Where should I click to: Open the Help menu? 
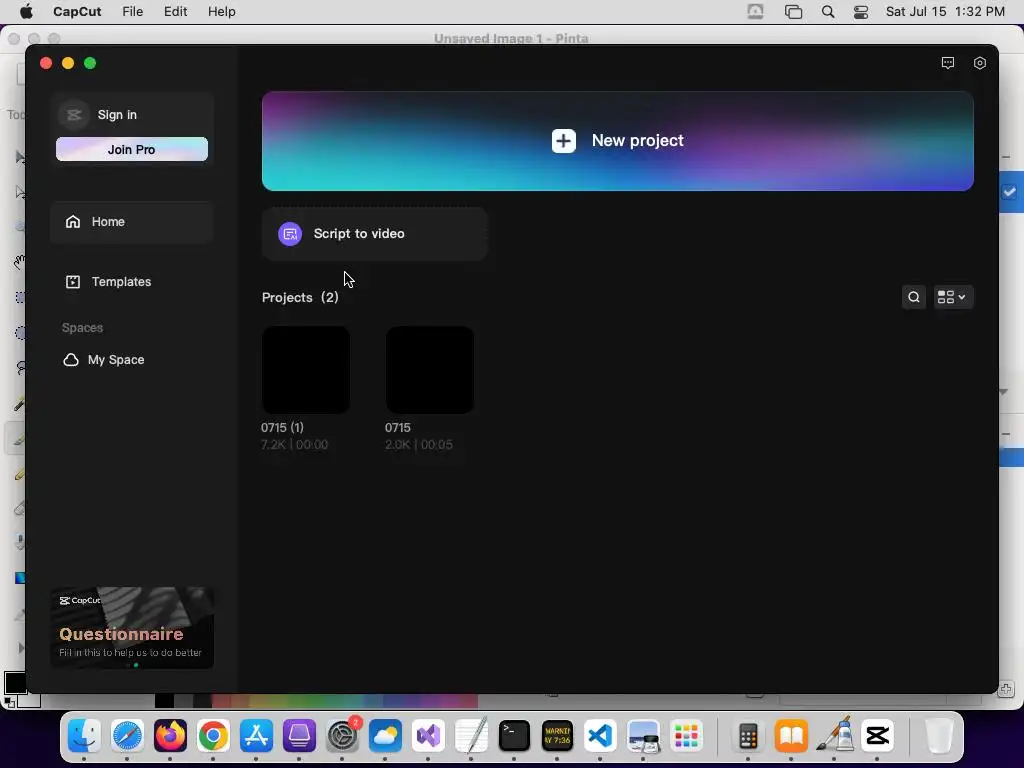[221, 12]
